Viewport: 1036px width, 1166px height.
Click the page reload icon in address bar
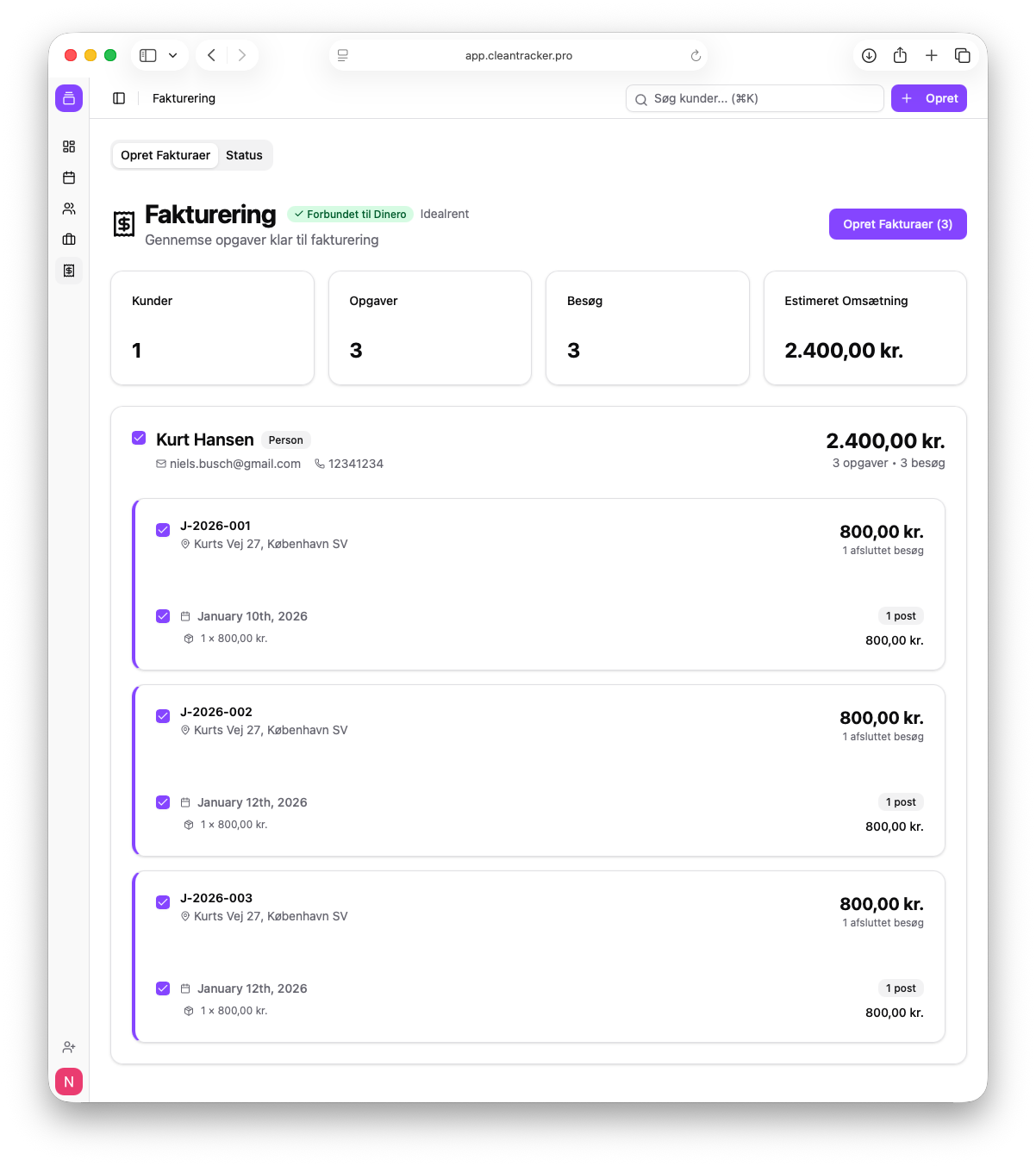coord(695,55)
